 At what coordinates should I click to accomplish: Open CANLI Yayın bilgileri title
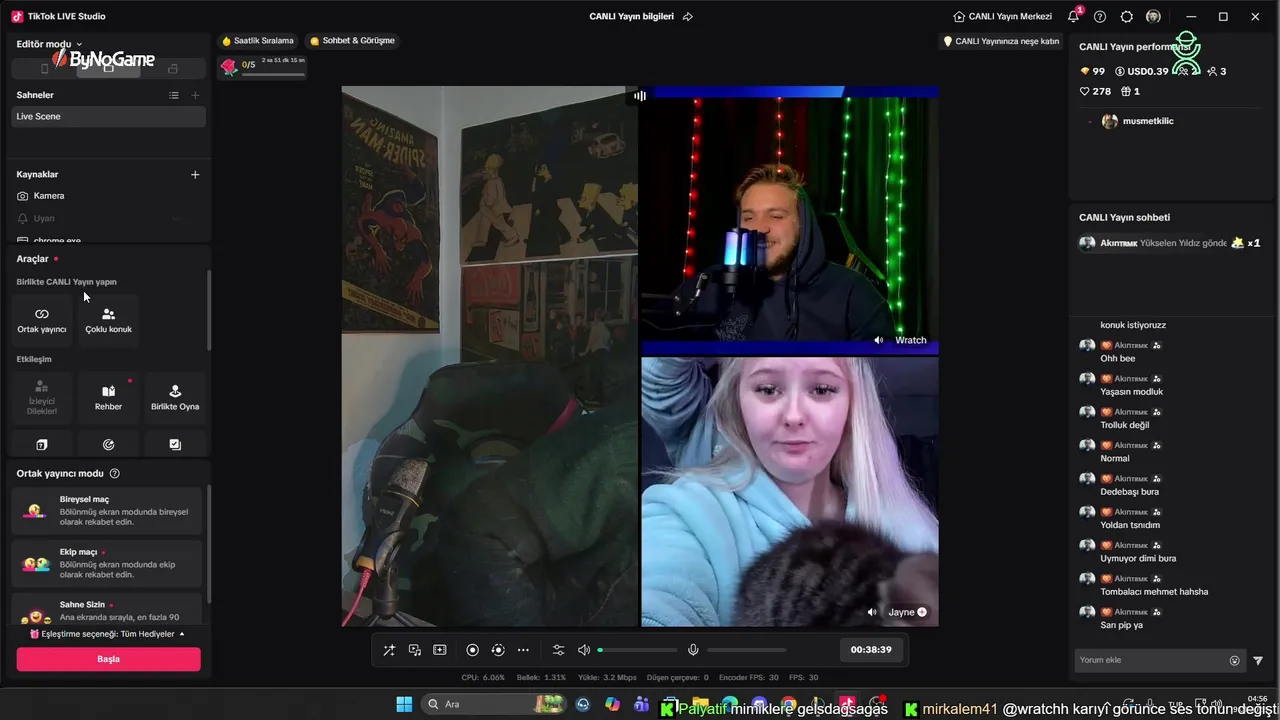point(632,17)
